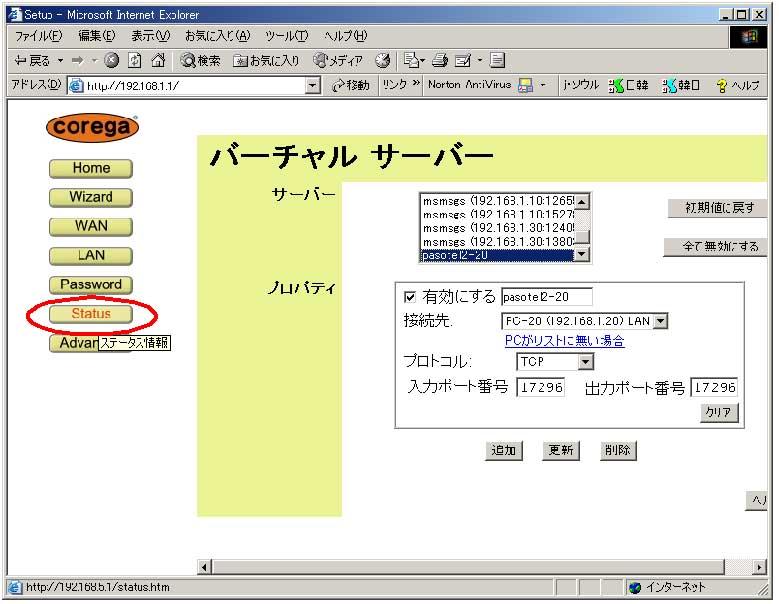Screen dimensions: 779x604
Task: Open the ツール menu
Action: point(287,36)
